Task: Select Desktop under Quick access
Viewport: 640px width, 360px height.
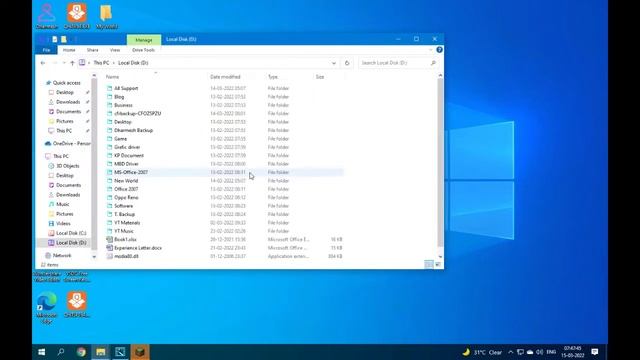Action: coord(65,92)
